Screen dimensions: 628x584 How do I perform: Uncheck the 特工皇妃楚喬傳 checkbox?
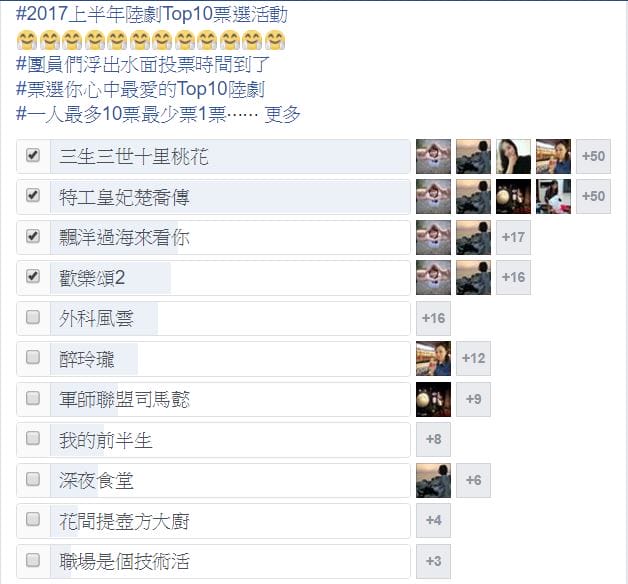pyautogui.click(x=33, y=195)
